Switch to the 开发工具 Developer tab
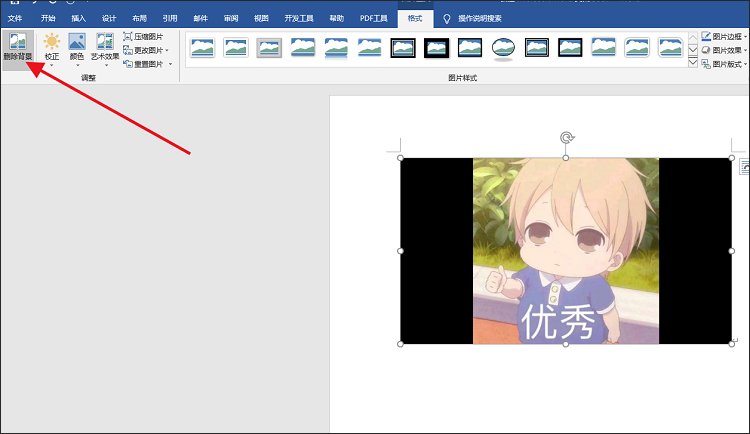Screen dimensions: 750x434 coord(299,18)
